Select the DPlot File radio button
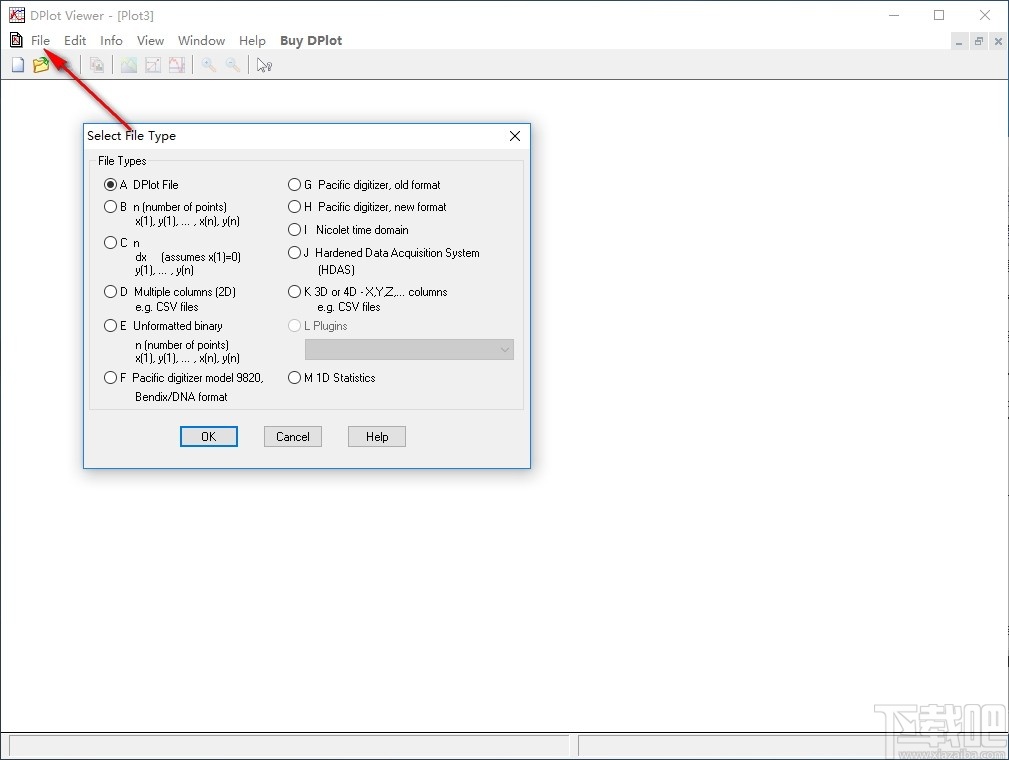Screen dimensions: 1009x760 tap(110, 184)
